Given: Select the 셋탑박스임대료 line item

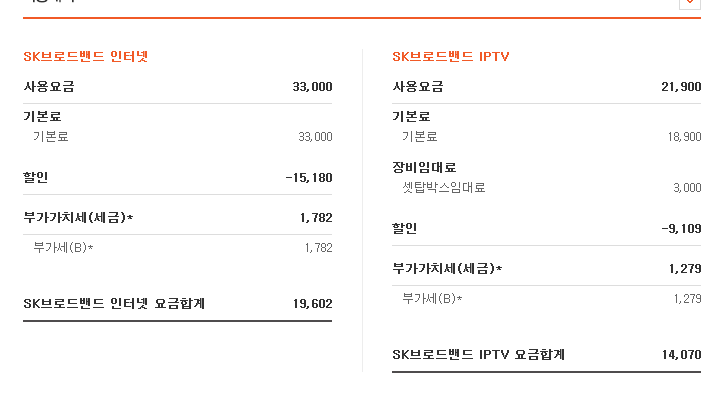Looking at the screenshot, I should pyautogui.click(x=443, y=187).
